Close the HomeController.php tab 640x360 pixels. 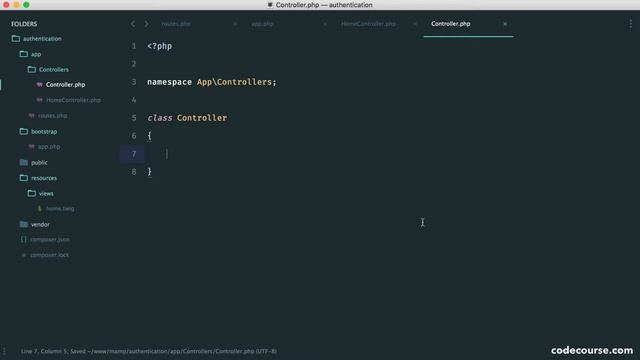415,24
